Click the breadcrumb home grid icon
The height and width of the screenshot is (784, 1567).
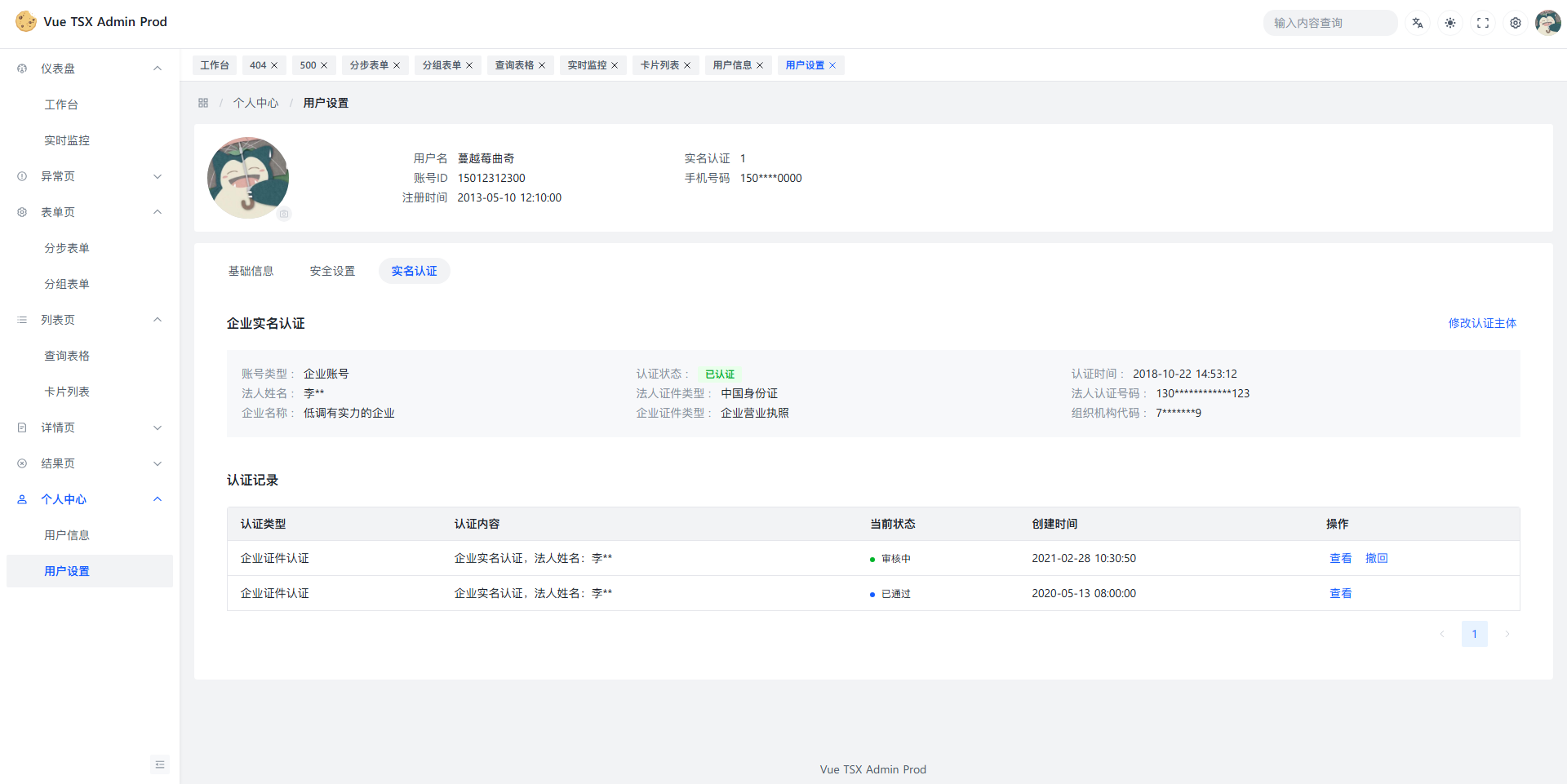point(203,103)
